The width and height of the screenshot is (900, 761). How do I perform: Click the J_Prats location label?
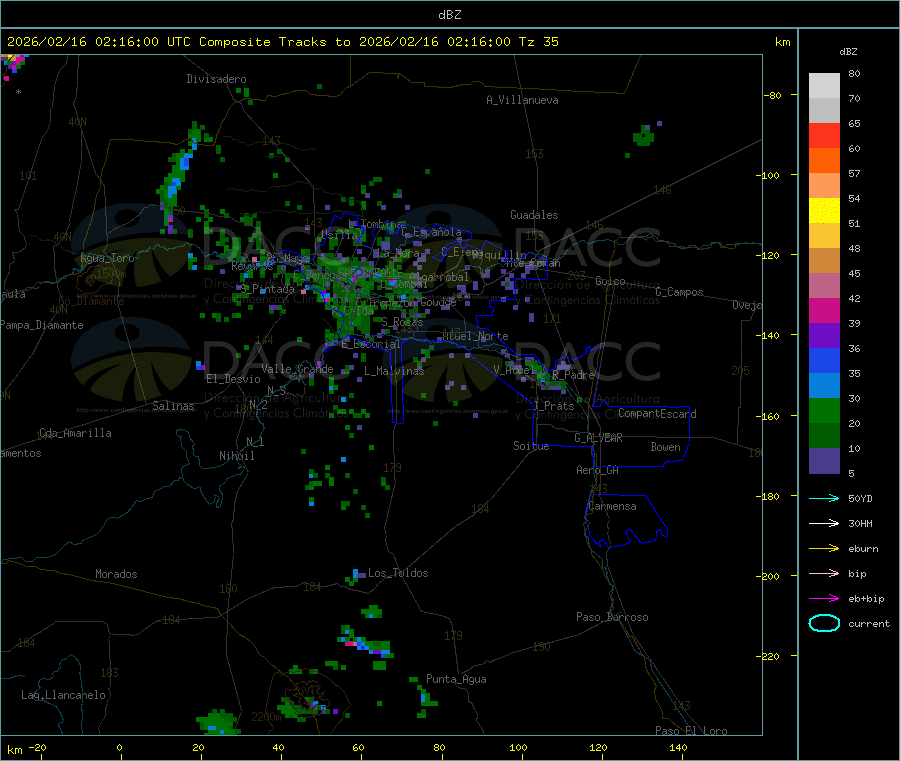pos(554,405)
